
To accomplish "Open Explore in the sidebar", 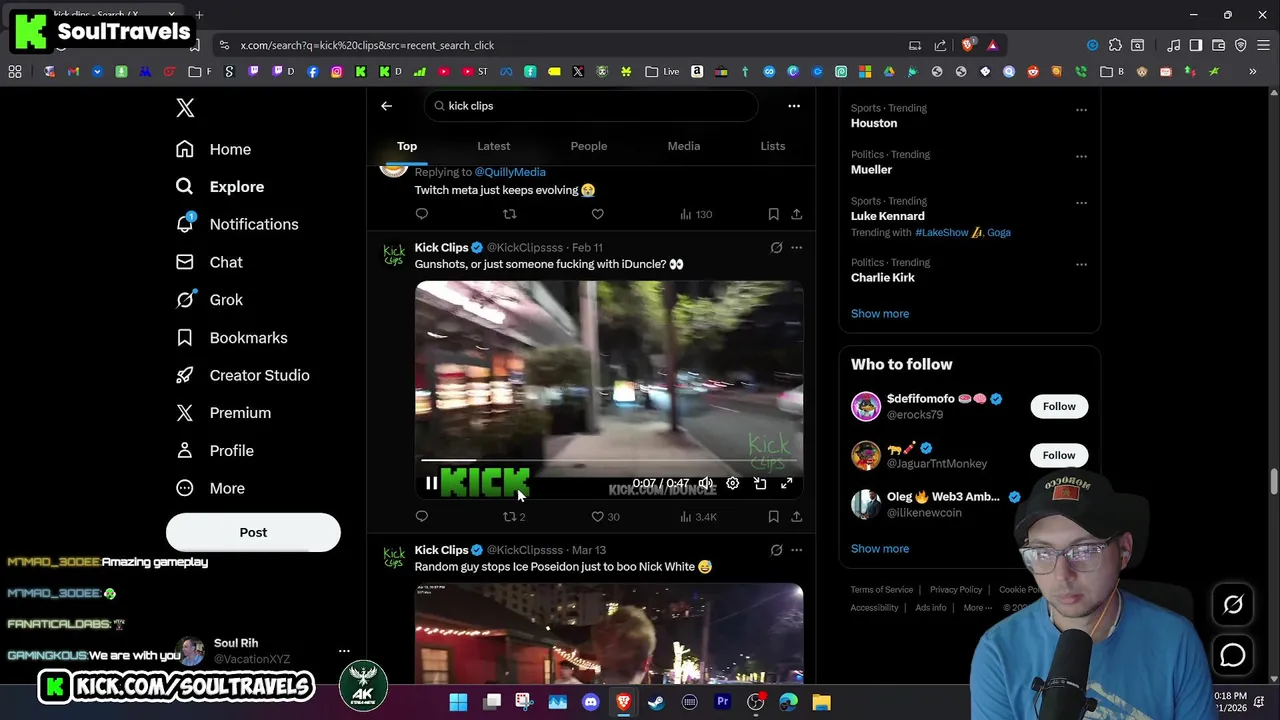I will point(219,187).
